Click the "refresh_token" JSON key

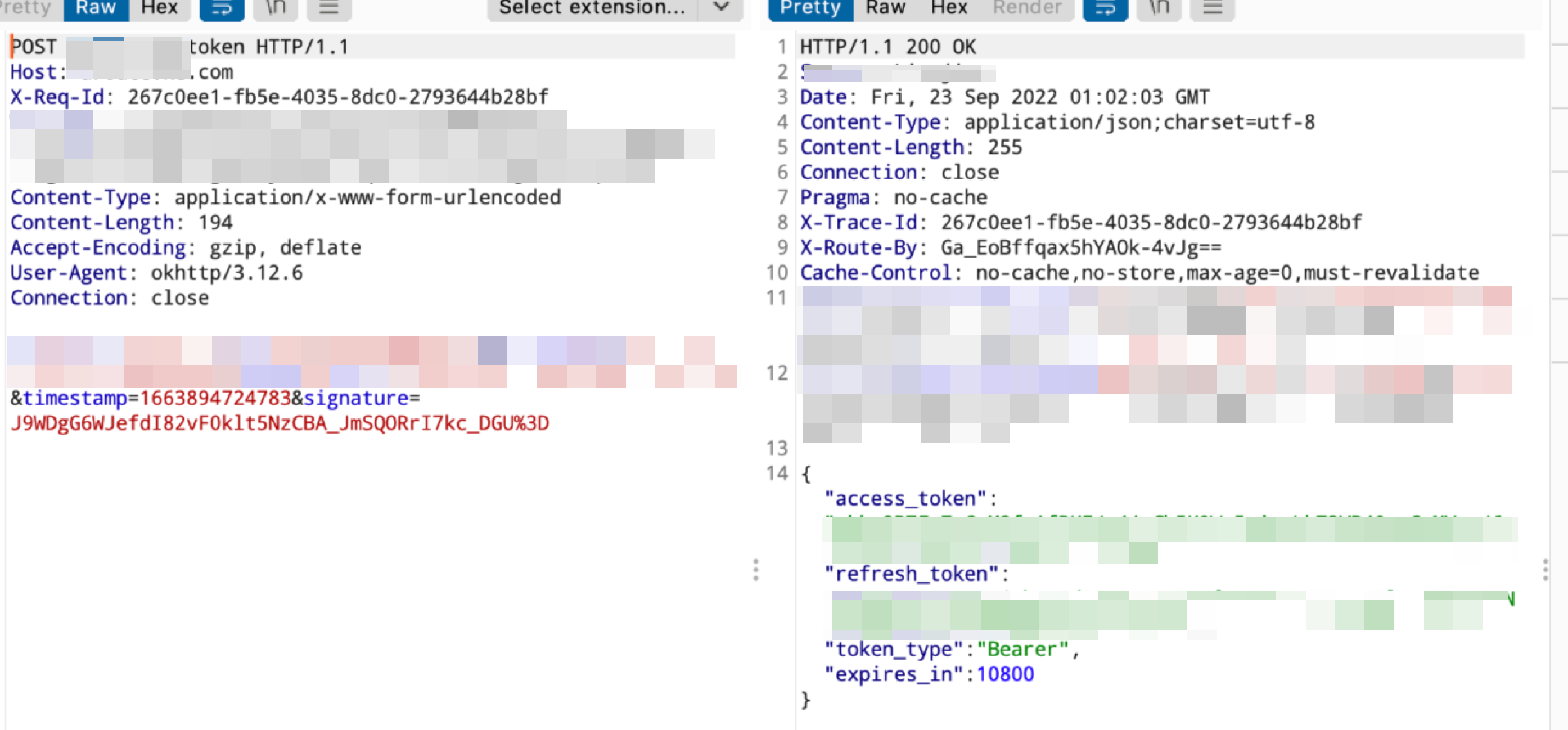point(911,574)
